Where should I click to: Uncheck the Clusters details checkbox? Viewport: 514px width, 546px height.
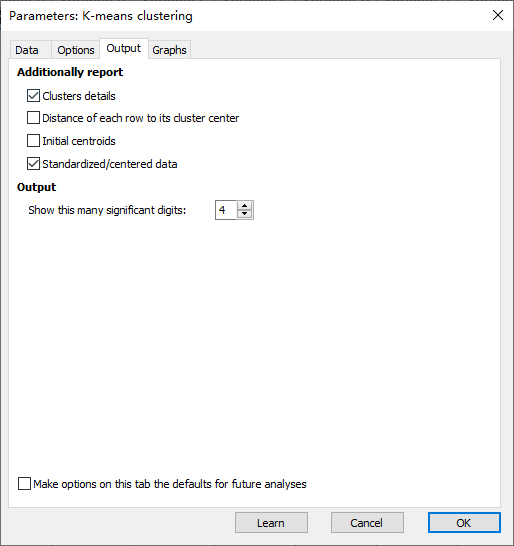click(33, 96)
